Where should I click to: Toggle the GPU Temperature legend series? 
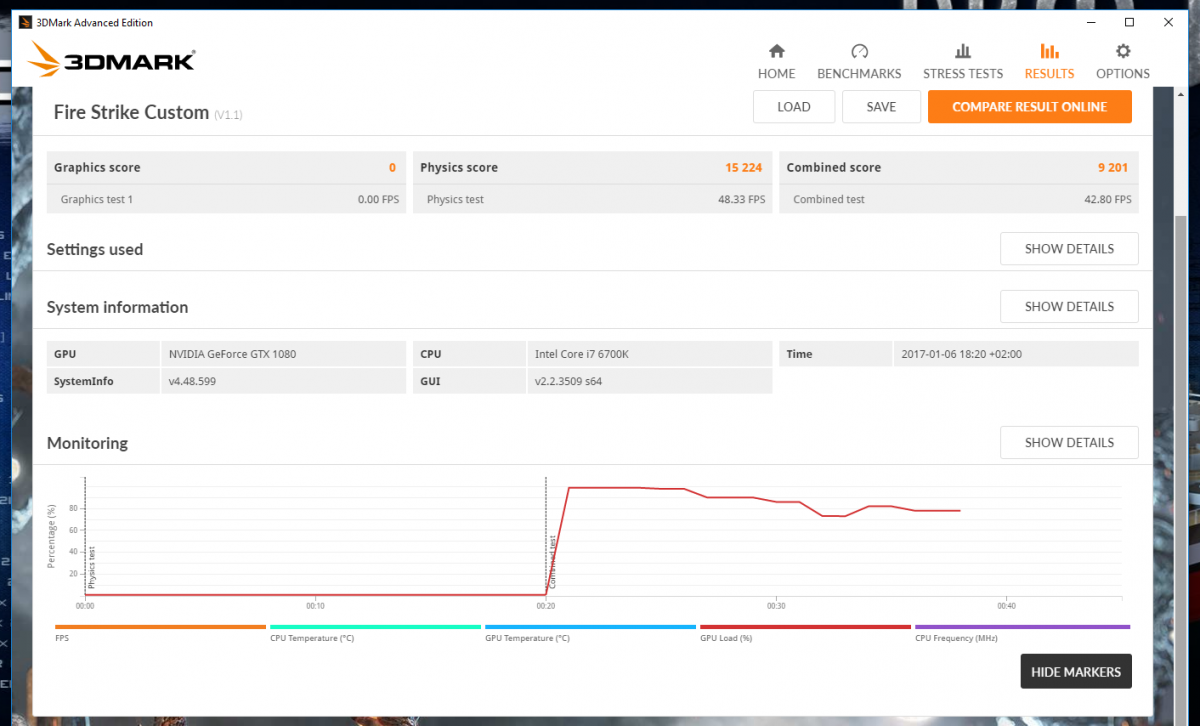click(590, 633)
